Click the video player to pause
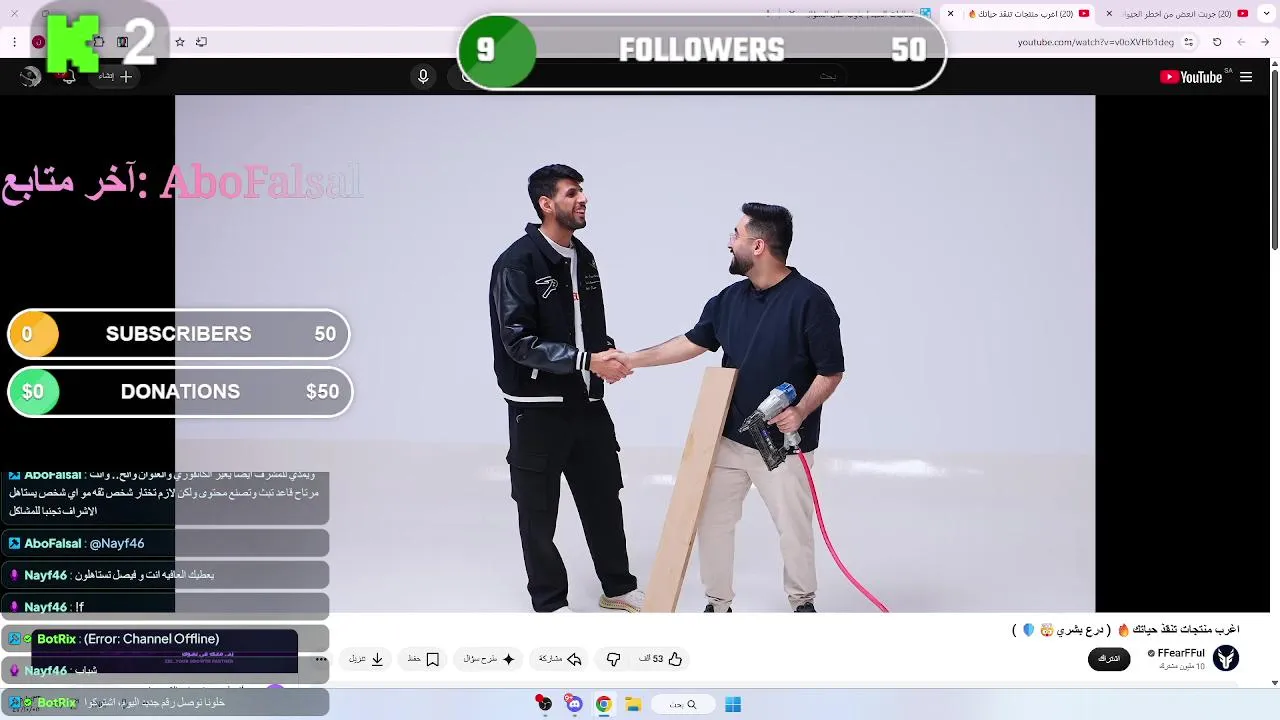 click(x=635, y=353)
